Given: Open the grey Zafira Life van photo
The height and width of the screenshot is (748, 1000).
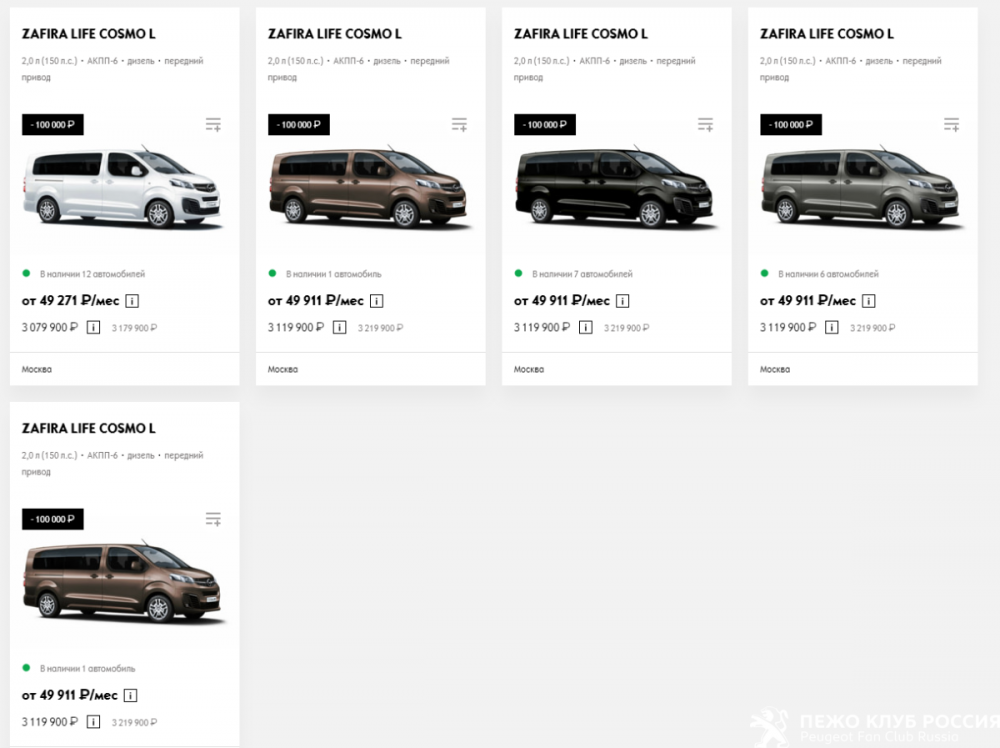Looking at the screenshot, I should click(862, 188).
